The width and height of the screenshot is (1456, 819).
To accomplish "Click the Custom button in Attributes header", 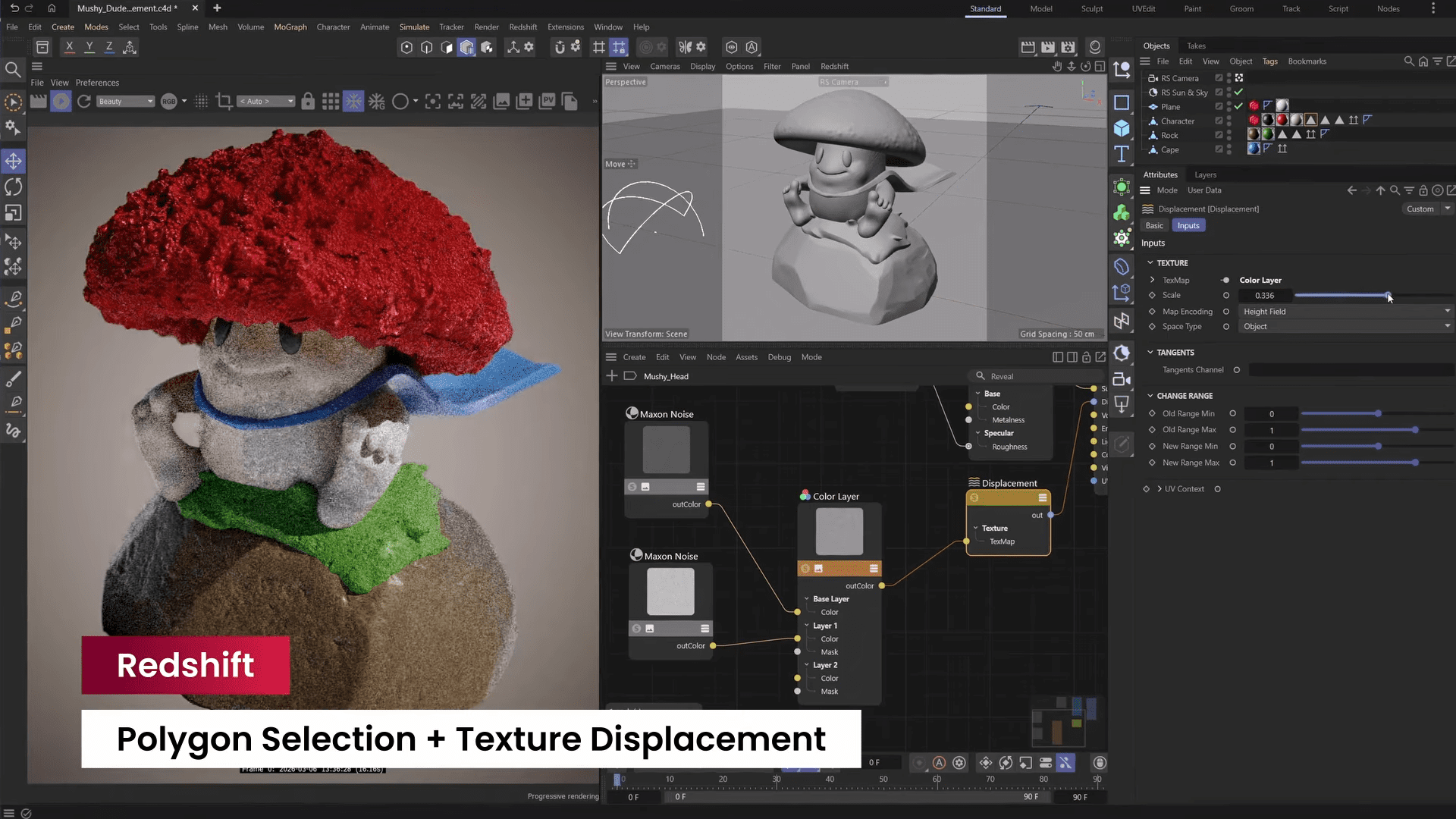I will point(1420,209).
